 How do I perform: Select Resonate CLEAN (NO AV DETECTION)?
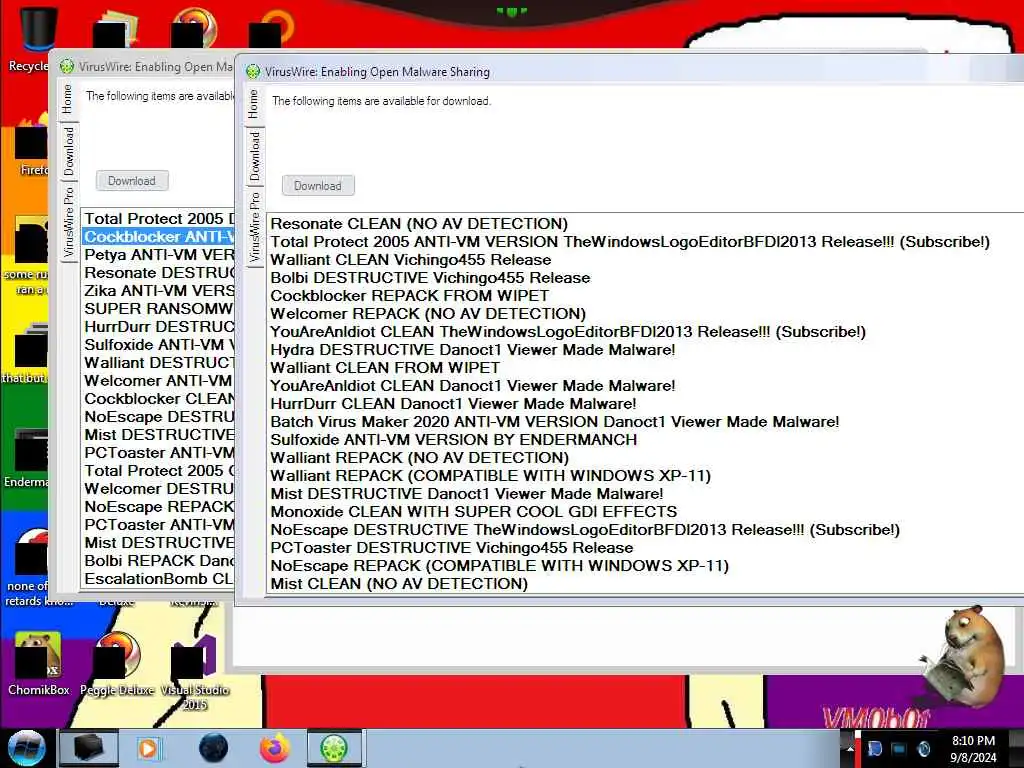tap(419, 223)
